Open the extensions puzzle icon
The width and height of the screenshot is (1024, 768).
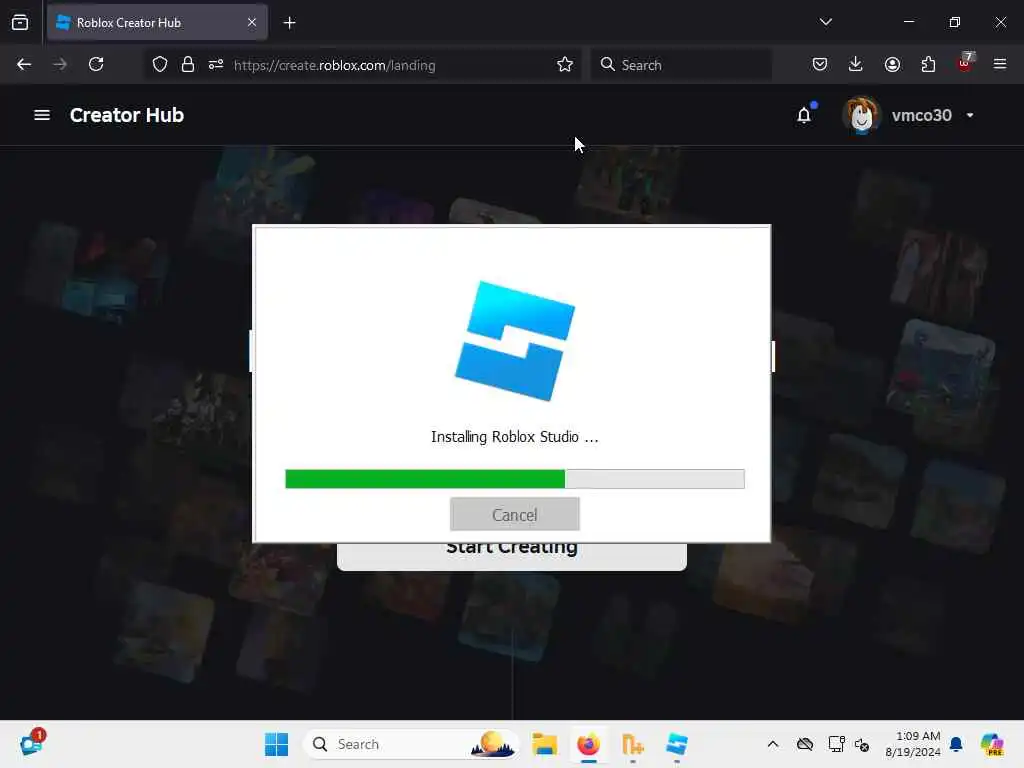tap(928, 65)
